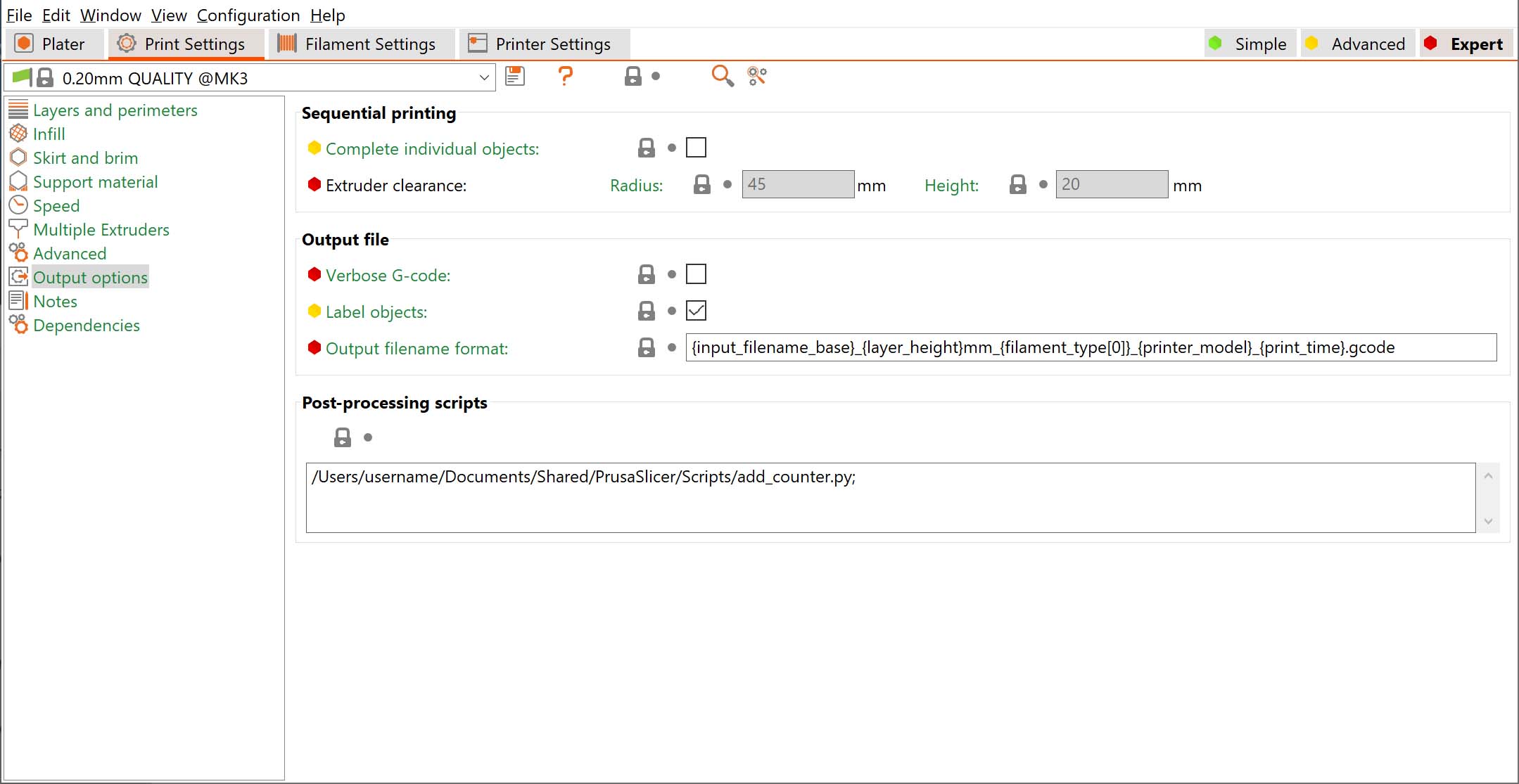Select the Dependencies sidebar item
Screen dimensions: 1519x784
click(x=86, y=325)
